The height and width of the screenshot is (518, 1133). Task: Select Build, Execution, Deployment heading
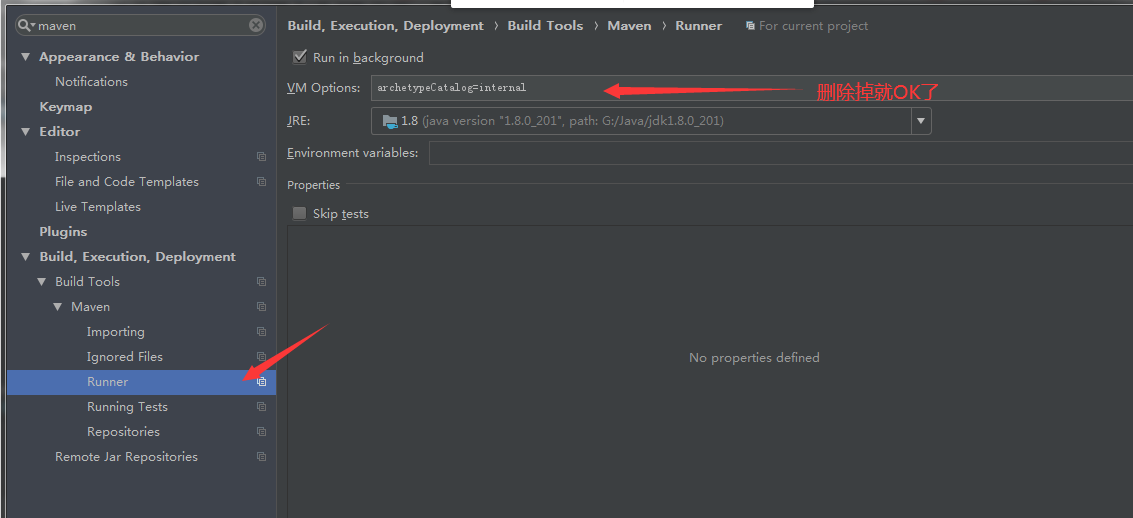click(x=137, y=256)
